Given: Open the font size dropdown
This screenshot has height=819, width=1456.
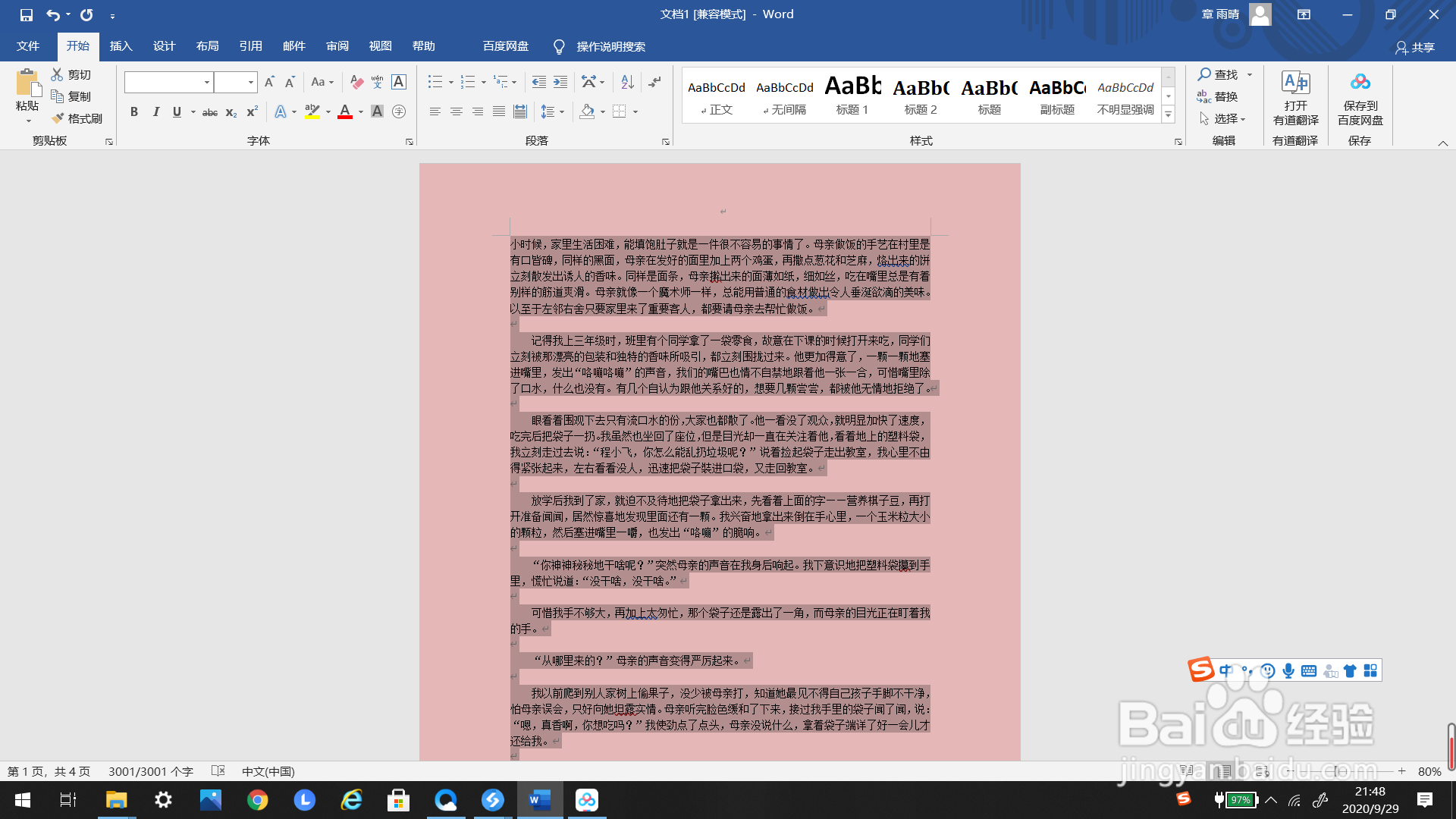Looking at the screenshot, I should coord(250,82).
